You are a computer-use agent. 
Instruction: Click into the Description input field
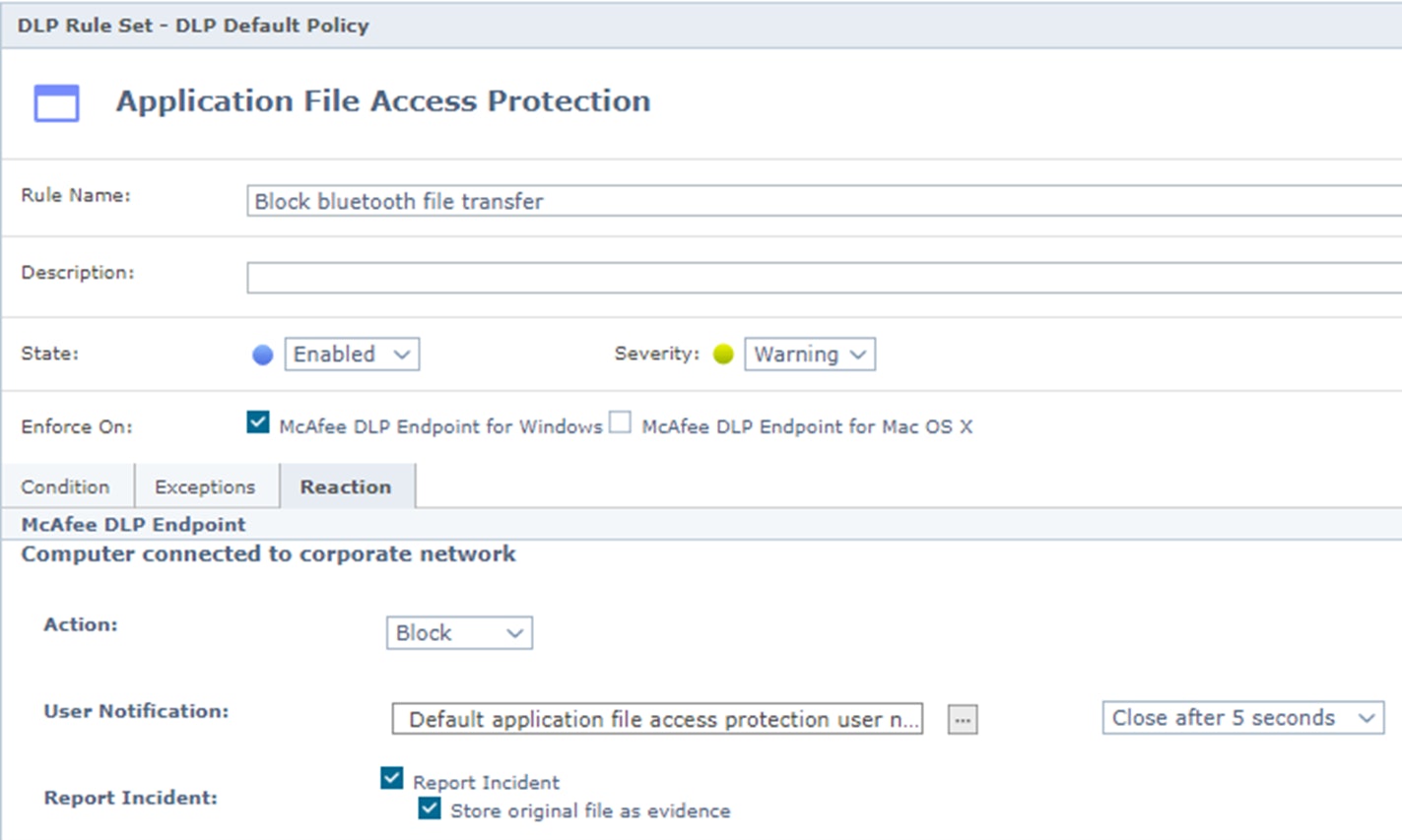coord(823,278)
